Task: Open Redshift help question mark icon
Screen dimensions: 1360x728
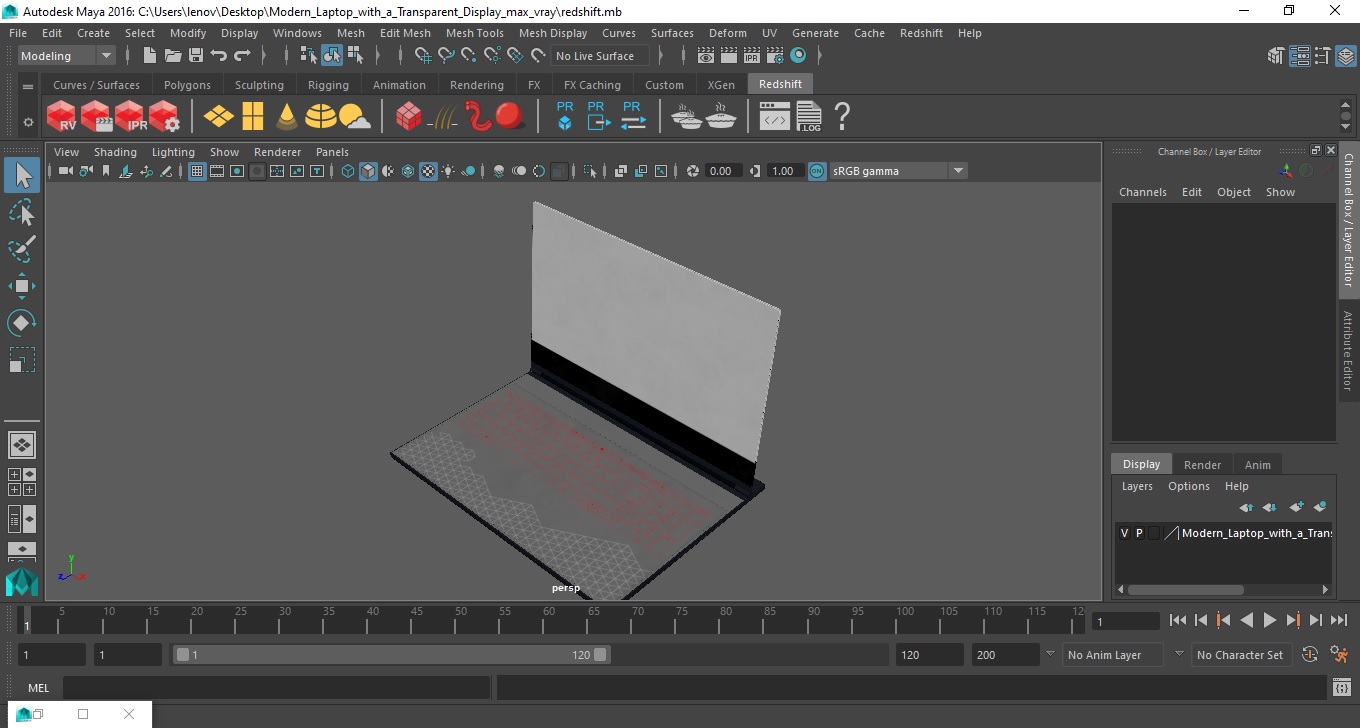Action: point(842,116)
